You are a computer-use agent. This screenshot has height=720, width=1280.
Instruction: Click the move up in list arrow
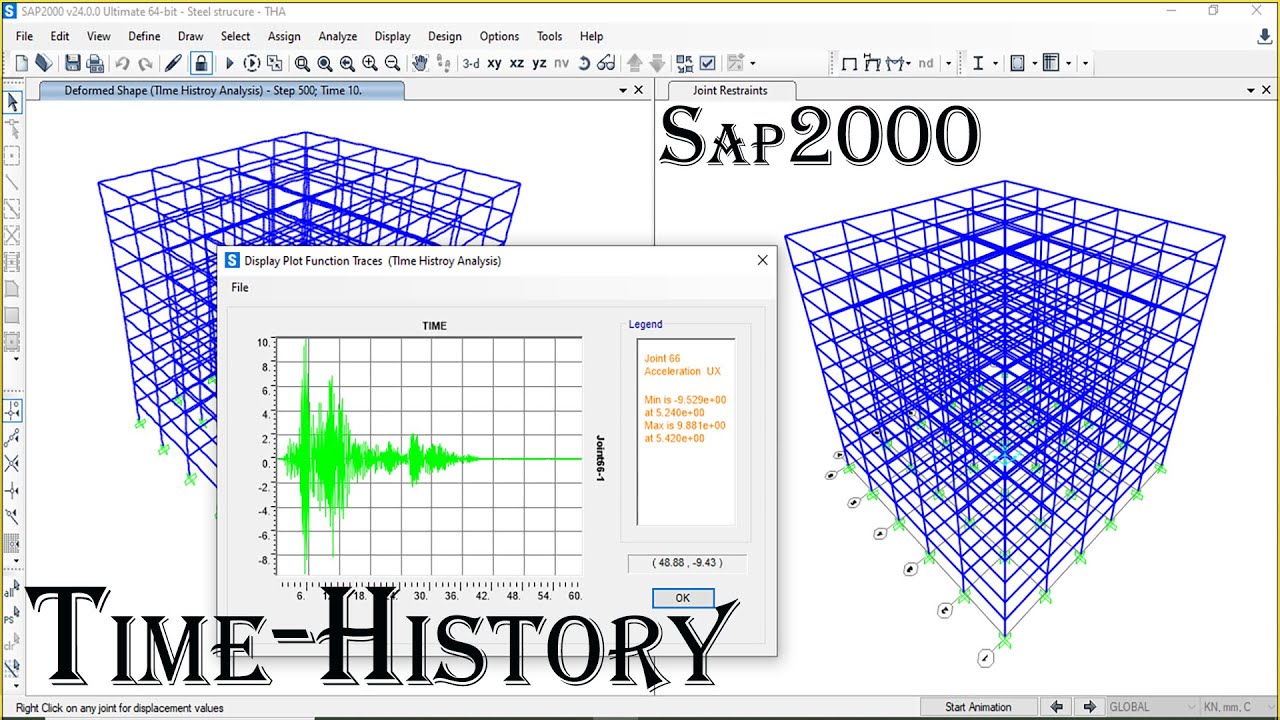634,63
